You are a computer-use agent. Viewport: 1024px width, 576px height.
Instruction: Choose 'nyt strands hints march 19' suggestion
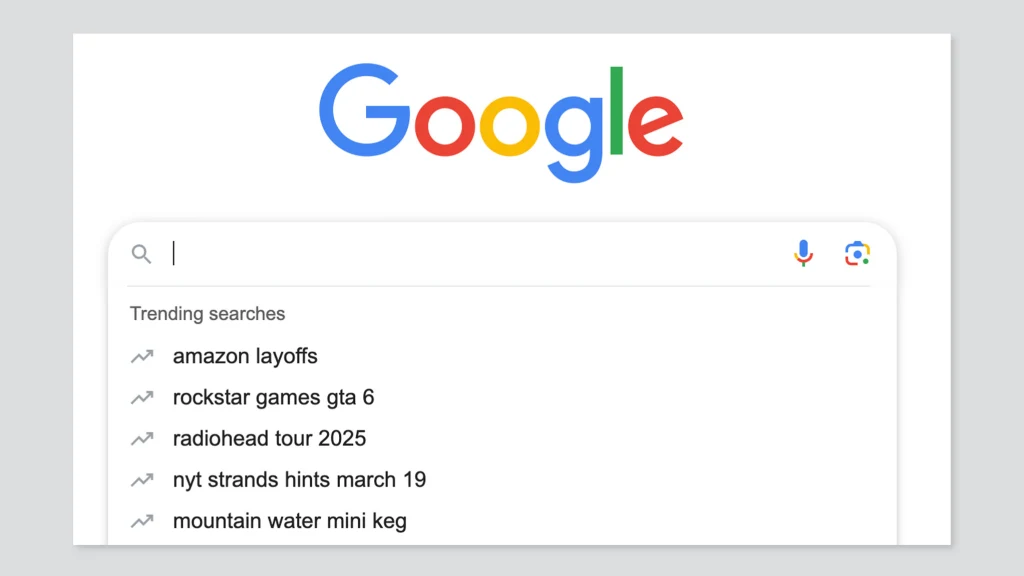click(299, 480)
